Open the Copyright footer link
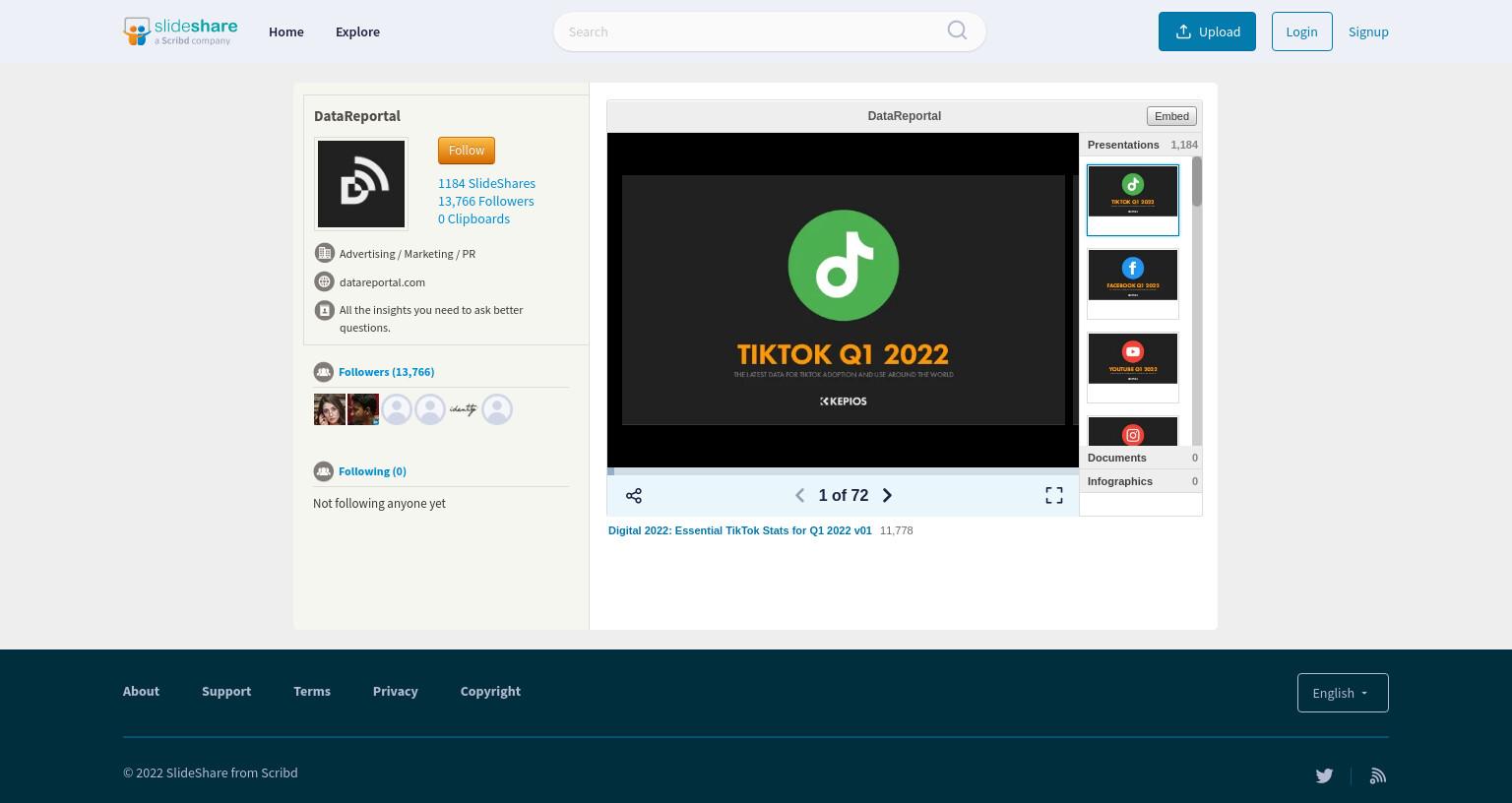The width and height of the screenshot is (1512, 803). pyautogui.click(x=490, y=691)
